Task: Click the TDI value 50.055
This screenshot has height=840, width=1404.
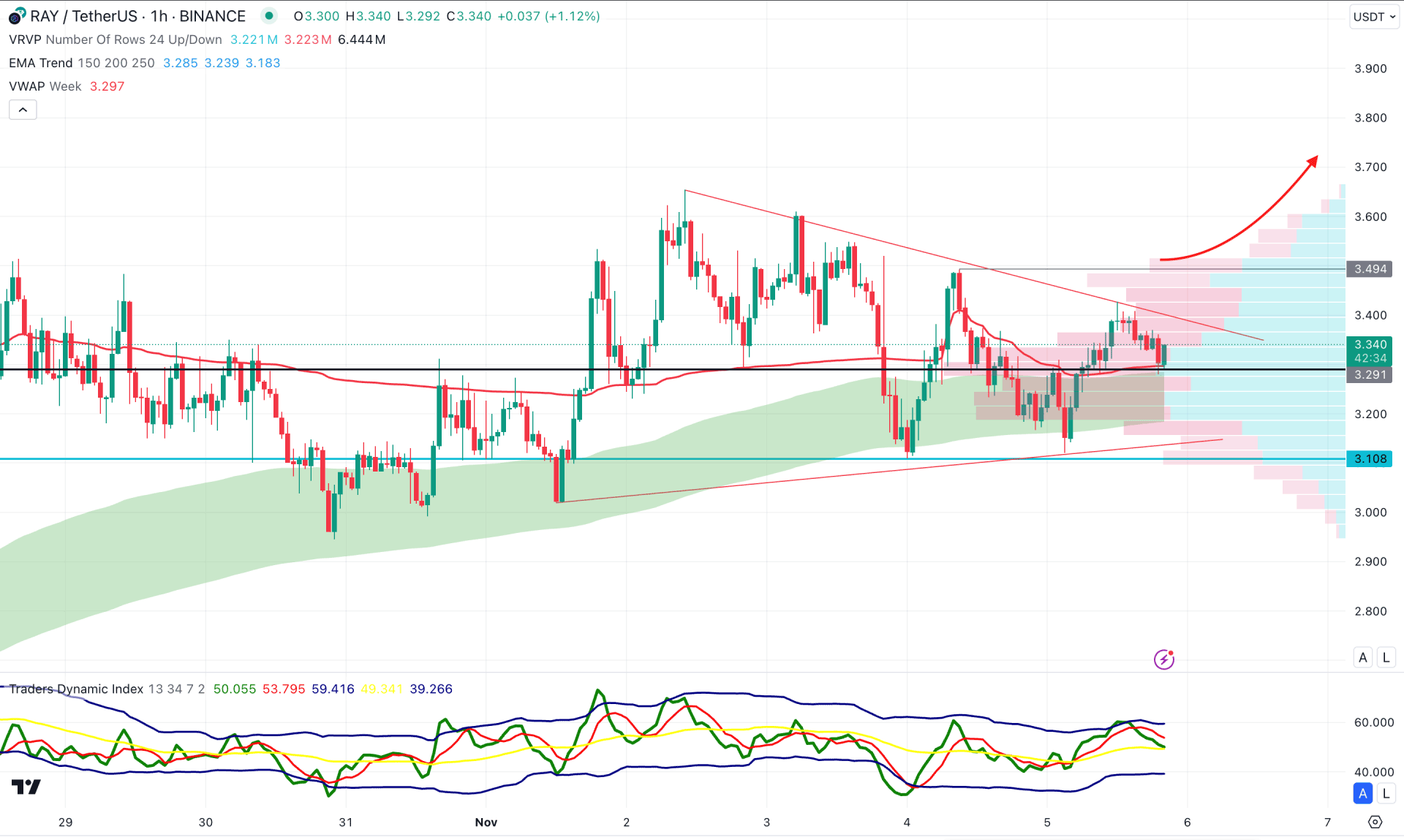Action: coord(235,689)
